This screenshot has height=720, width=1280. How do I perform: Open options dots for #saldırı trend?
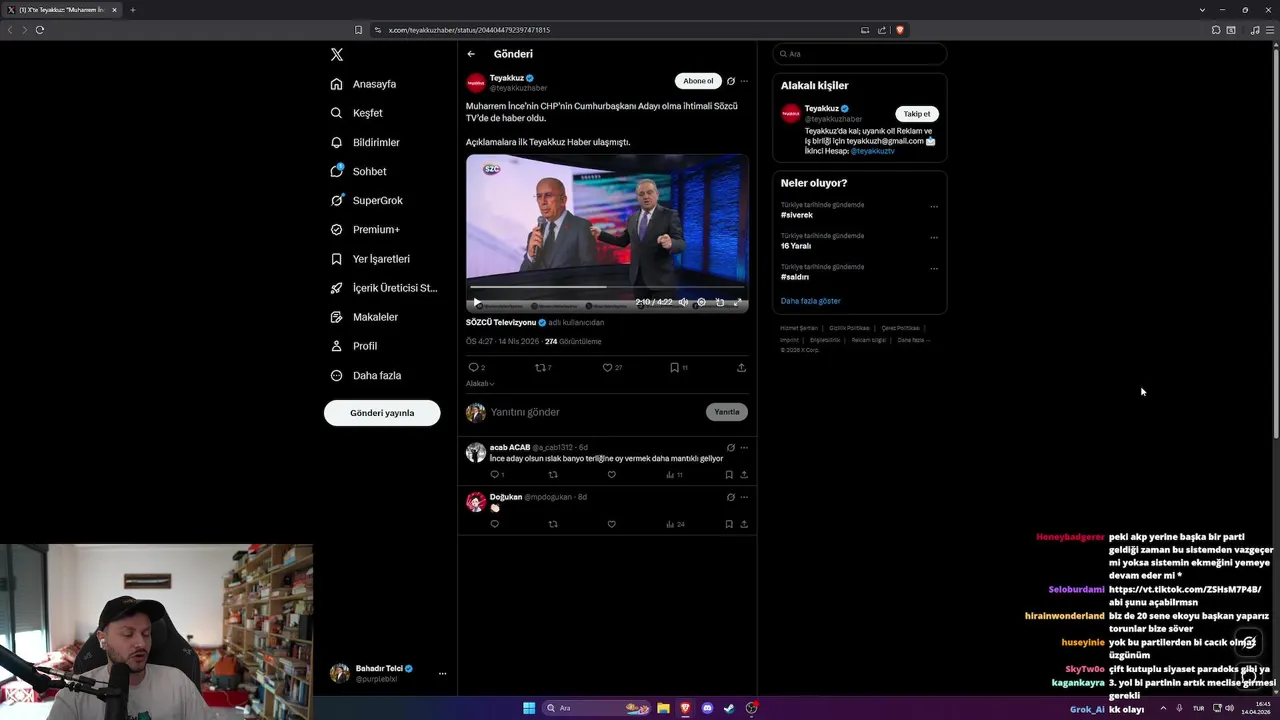pos(934,269)
